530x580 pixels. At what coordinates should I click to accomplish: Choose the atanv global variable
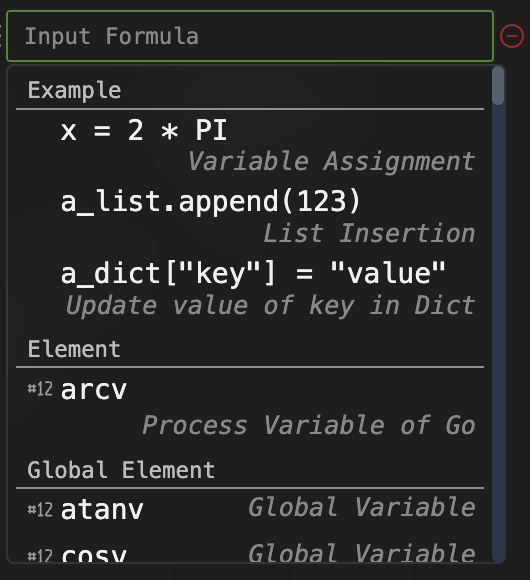click(250, 509)
